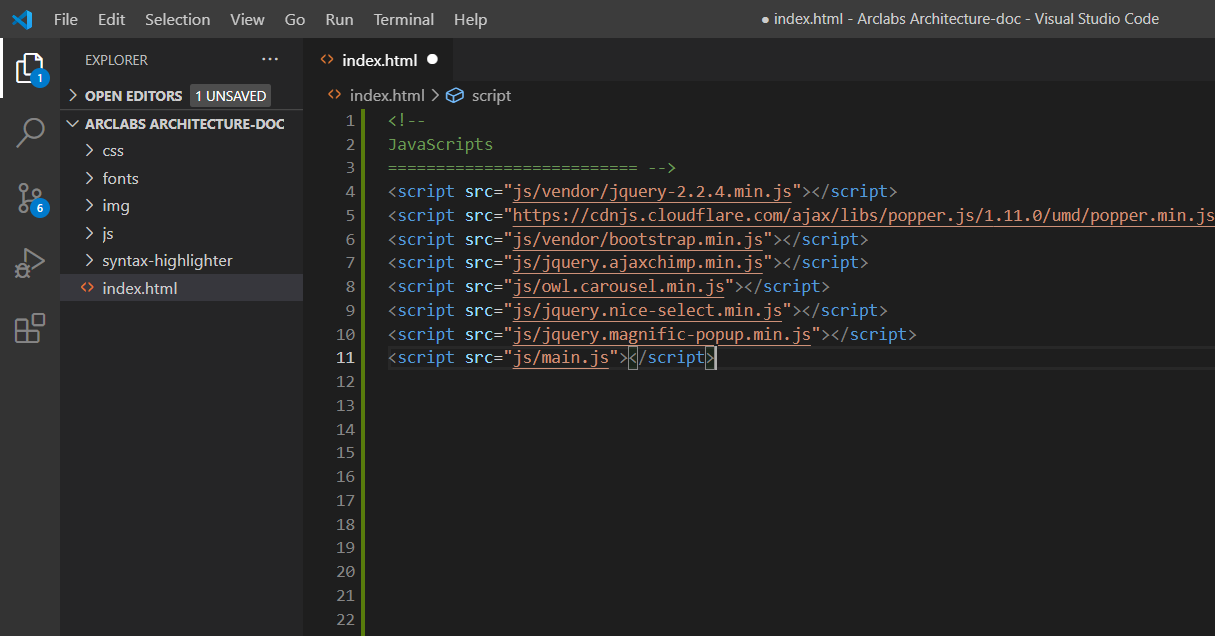1215x636 pixels.
Task: Follow the js/main.js link
Action: click(561, 357)
